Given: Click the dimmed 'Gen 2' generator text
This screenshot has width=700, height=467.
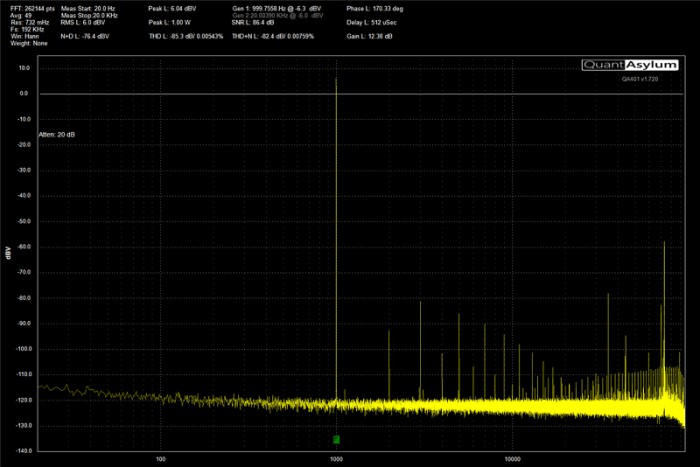Looking at the screenshot, I should pos(278,16).
